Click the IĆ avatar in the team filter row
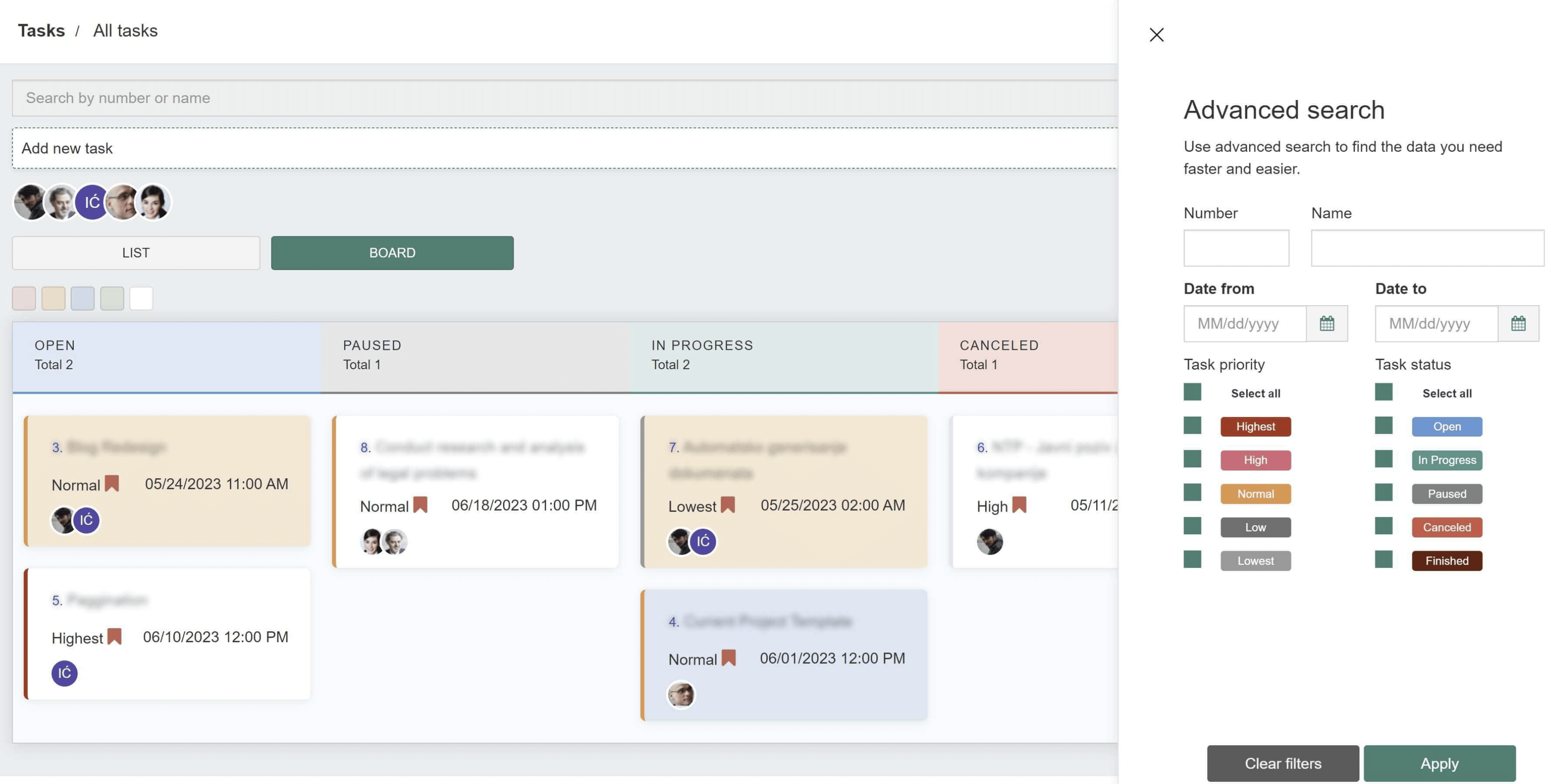This screenshot has height=784, width=1562. point(92,202)
